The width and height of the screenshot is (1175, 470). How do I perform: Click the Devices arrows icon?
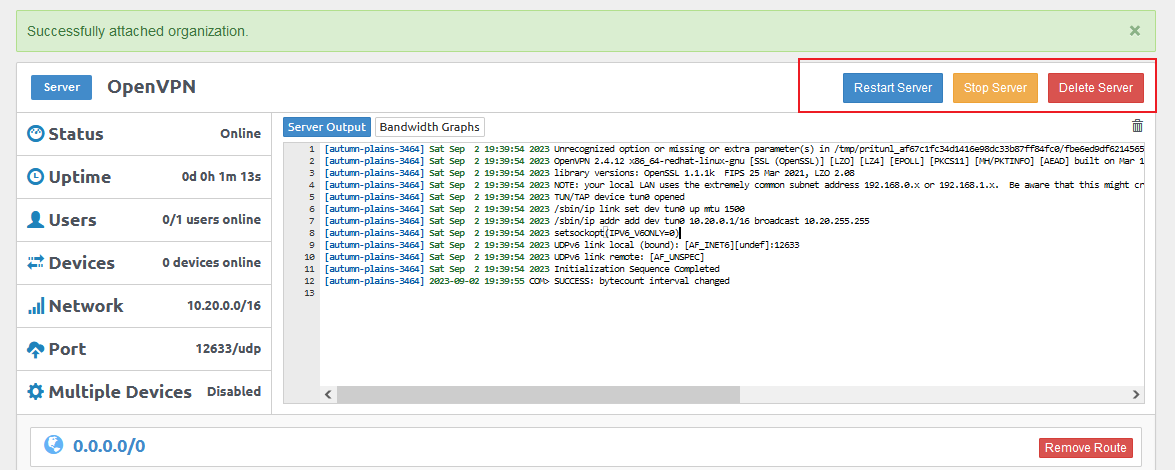(x=35, y=263)
